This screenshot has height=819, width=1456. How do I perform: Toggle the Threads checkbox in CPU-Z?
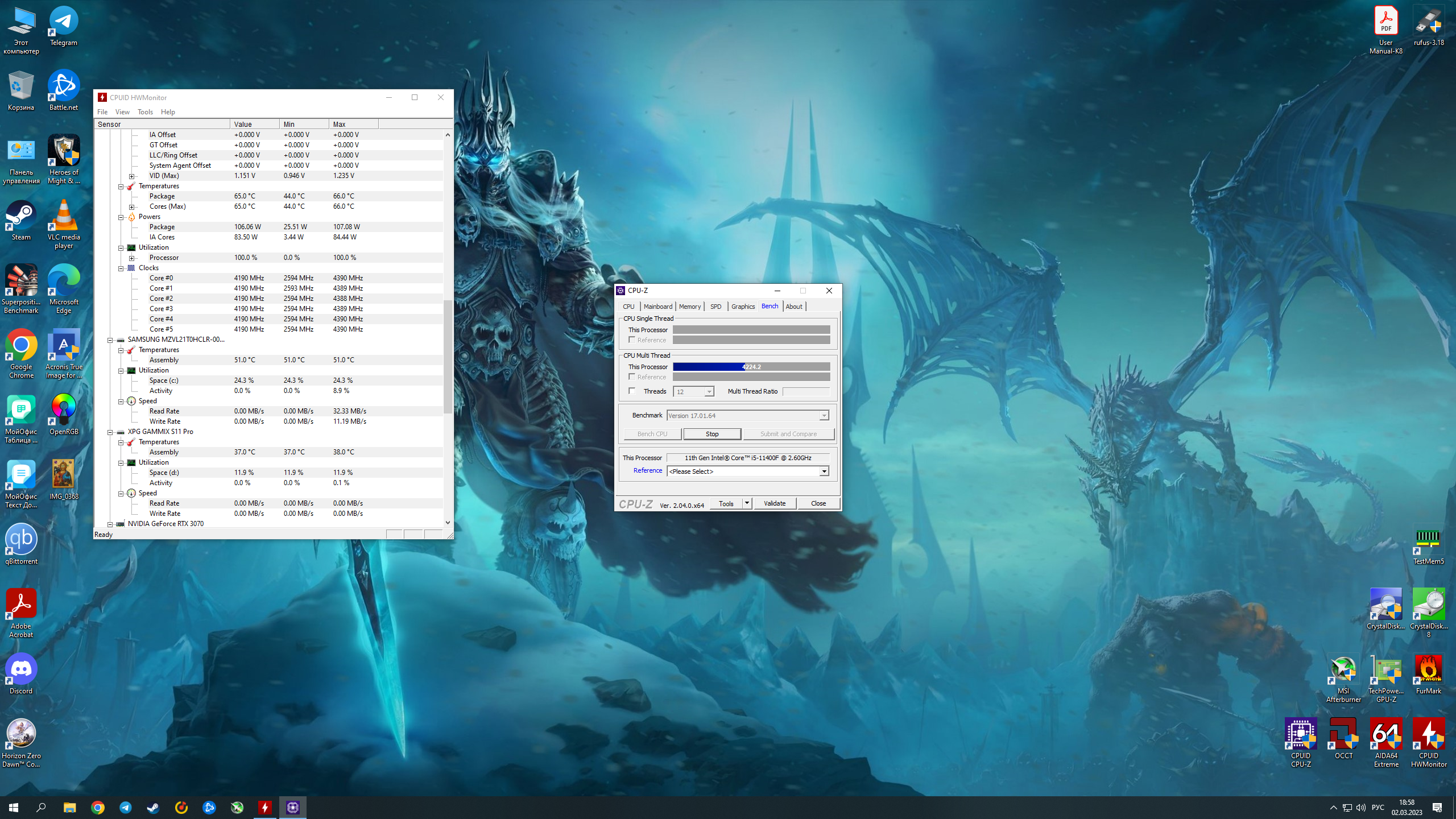click(x=632, y=391)
